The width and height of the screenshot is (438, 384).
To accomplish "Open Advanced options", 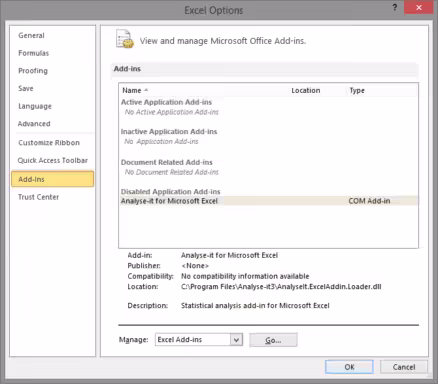I will click(x=34, y=124).
